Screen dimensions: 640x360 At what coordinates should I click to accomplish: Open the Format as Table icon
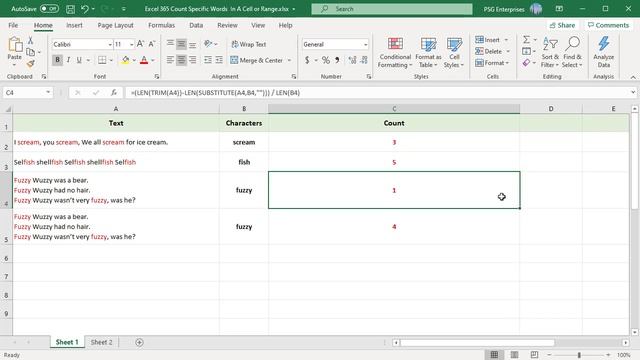click(x=428, y=44)
